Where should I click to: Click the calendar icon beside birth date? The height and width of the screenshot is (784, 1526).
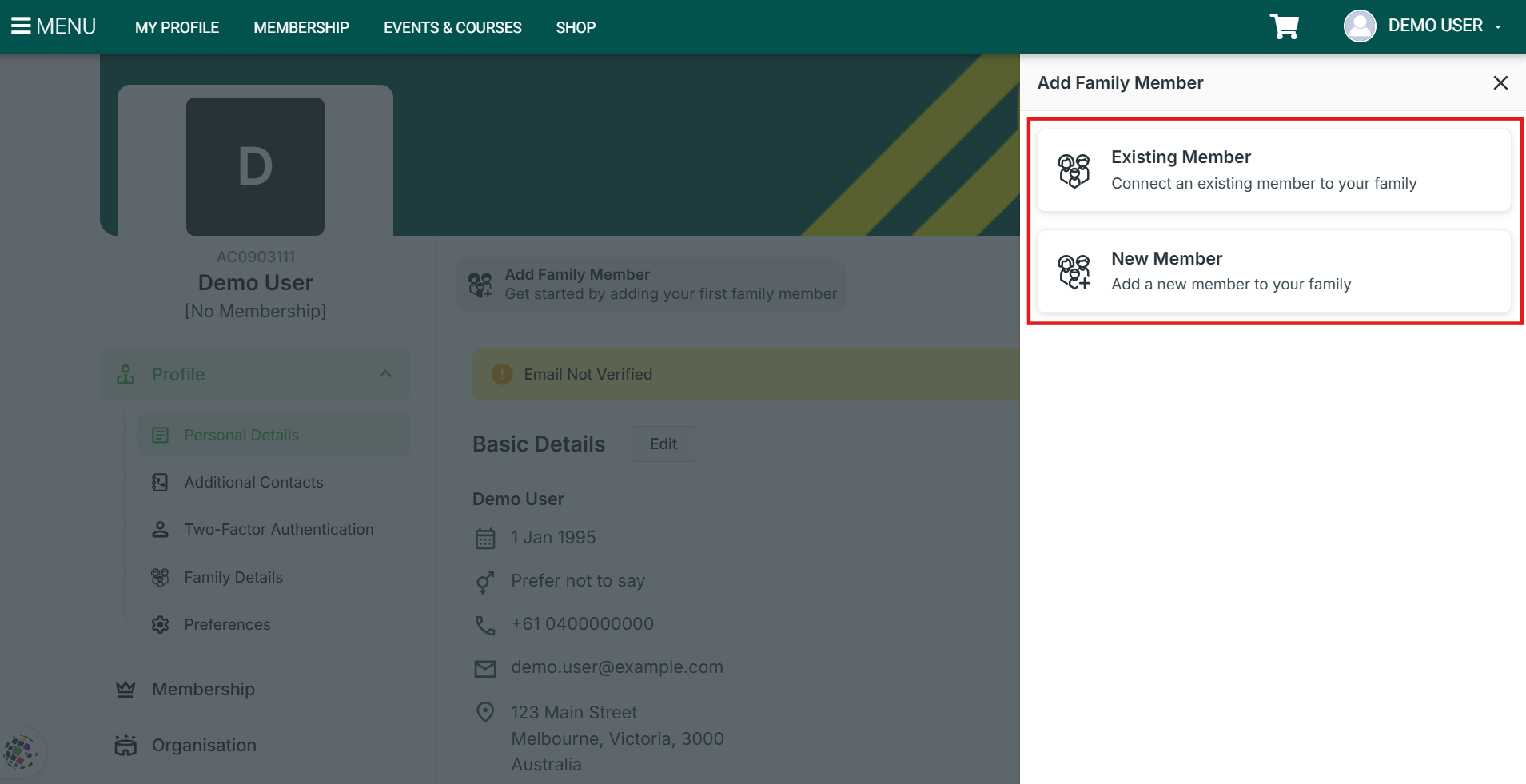pos(485,538)
